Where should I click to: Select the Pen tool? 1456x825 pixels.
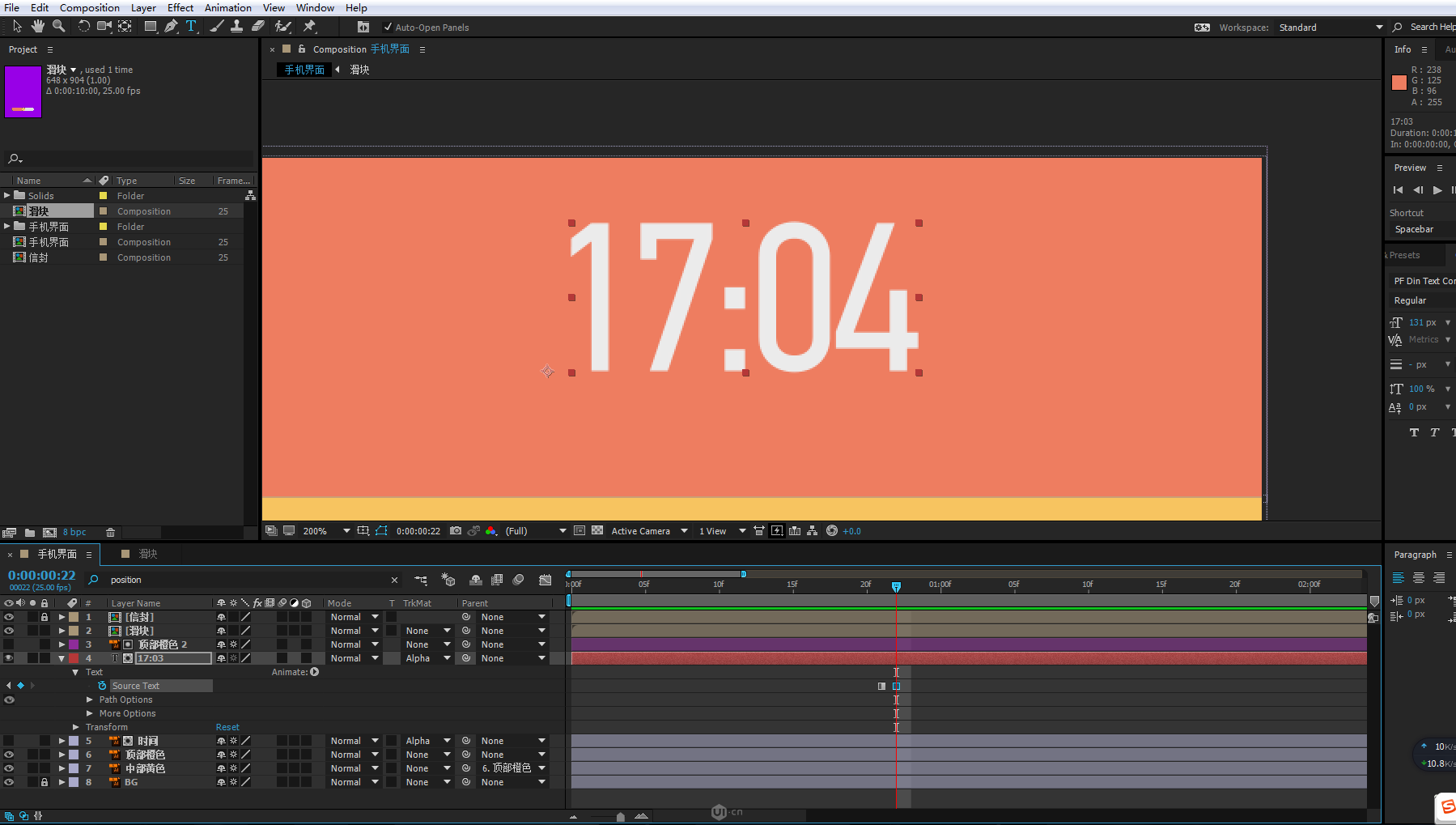tap(171, 26)
